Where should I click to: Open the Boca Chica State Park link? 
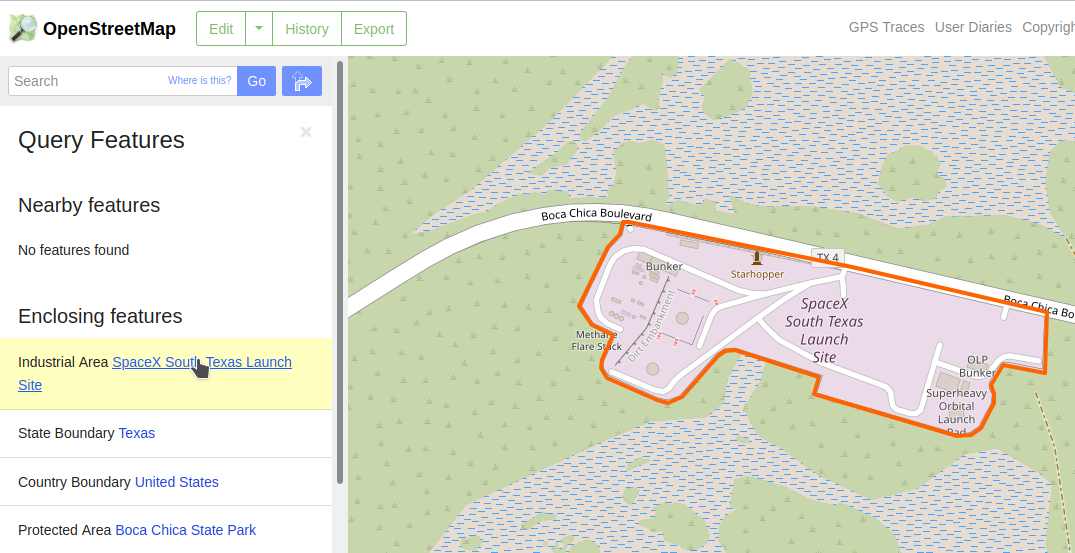[186, 530]
